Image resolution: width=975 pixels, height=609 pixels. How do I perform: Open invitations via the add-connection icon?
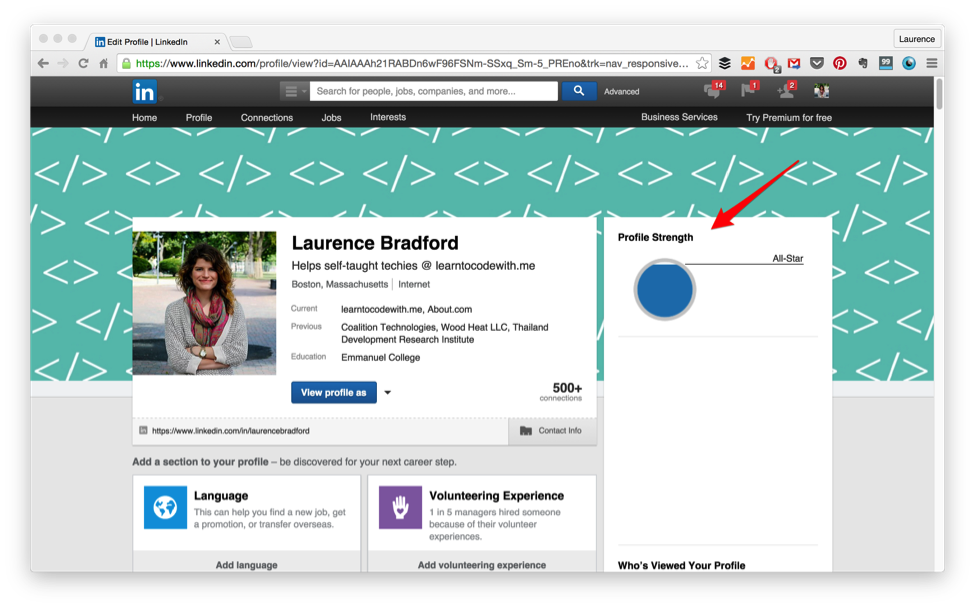click(786, 93)
